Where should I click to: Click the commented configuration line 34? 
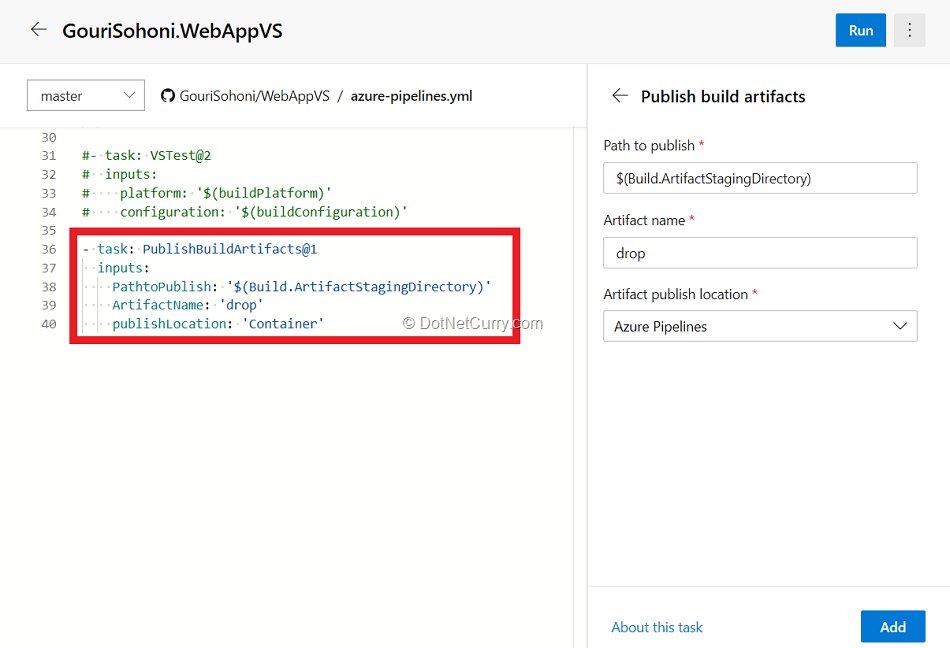pos(245,212)
